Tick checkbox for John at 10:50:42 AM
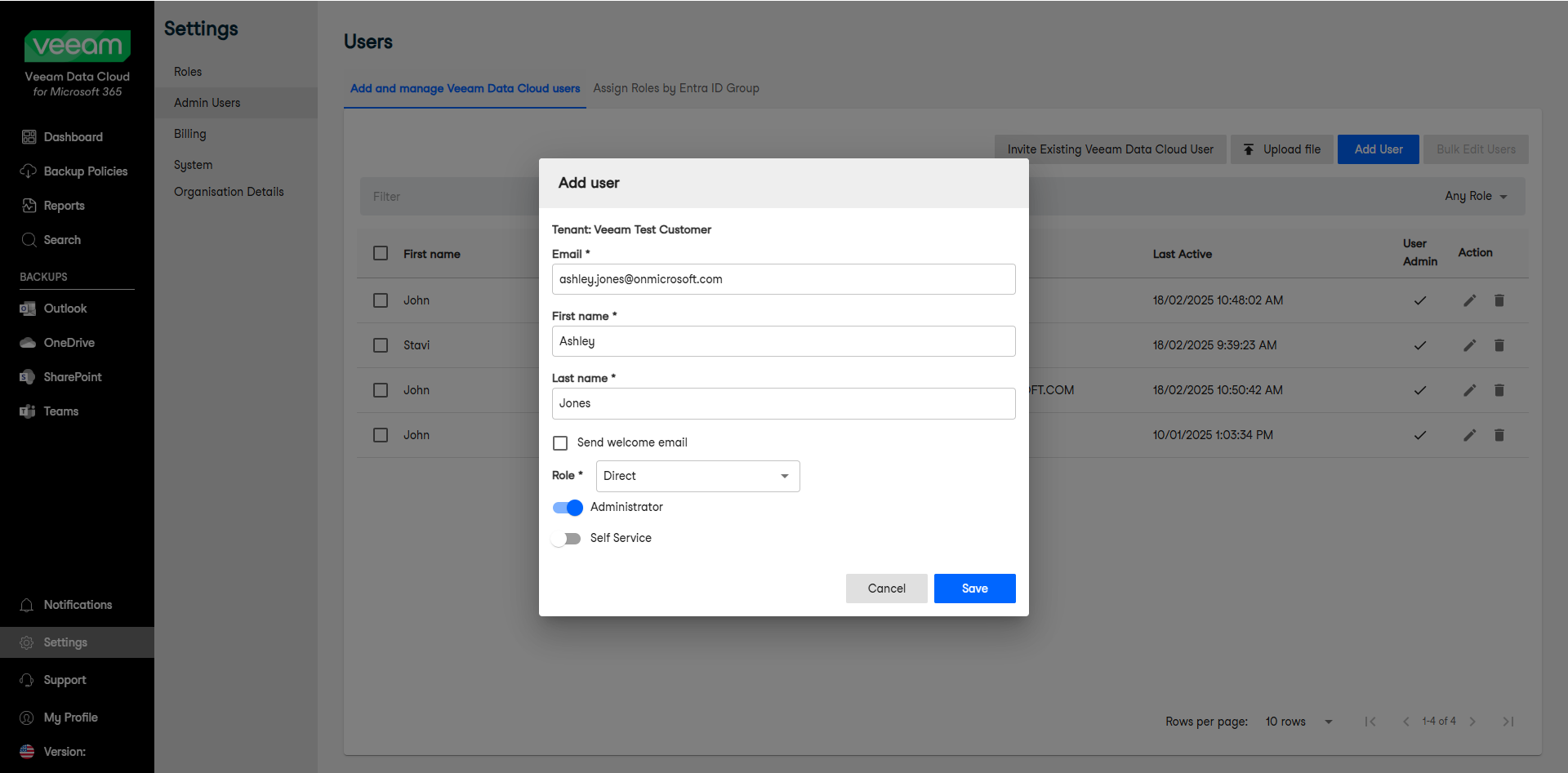The width and height of the screenshot is (1568, 773). pos(381,390)
